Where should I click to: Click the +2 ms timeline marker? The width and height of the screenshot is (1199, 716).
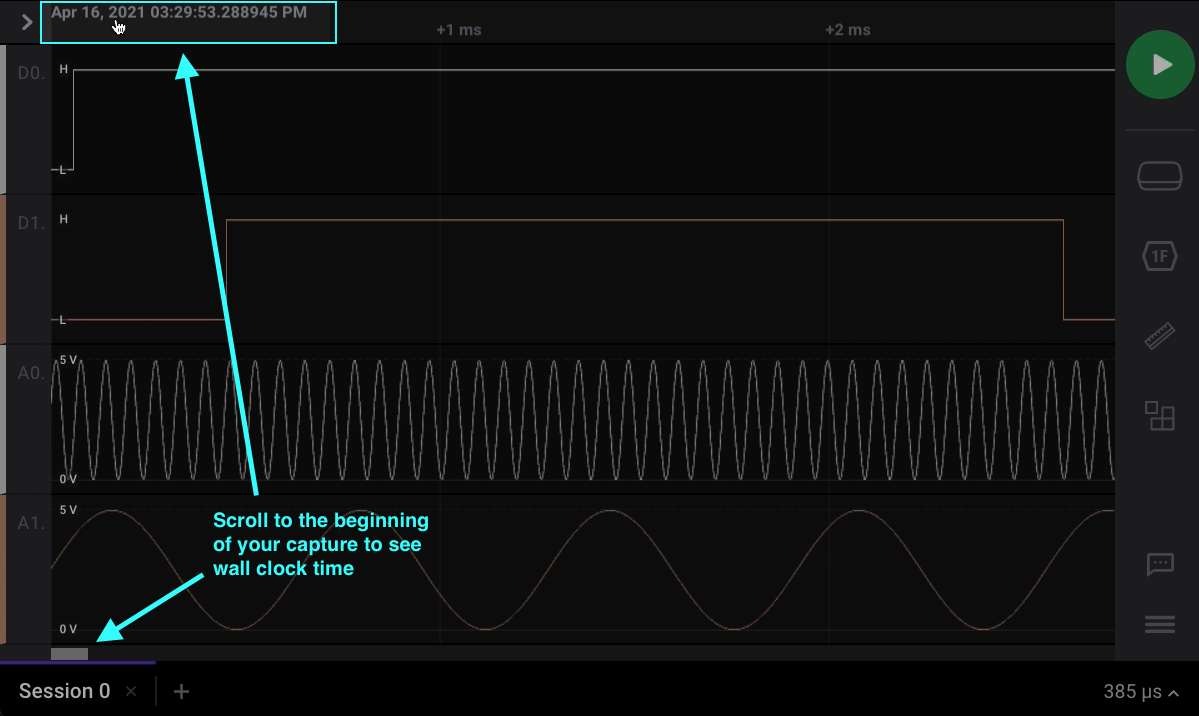847,30
